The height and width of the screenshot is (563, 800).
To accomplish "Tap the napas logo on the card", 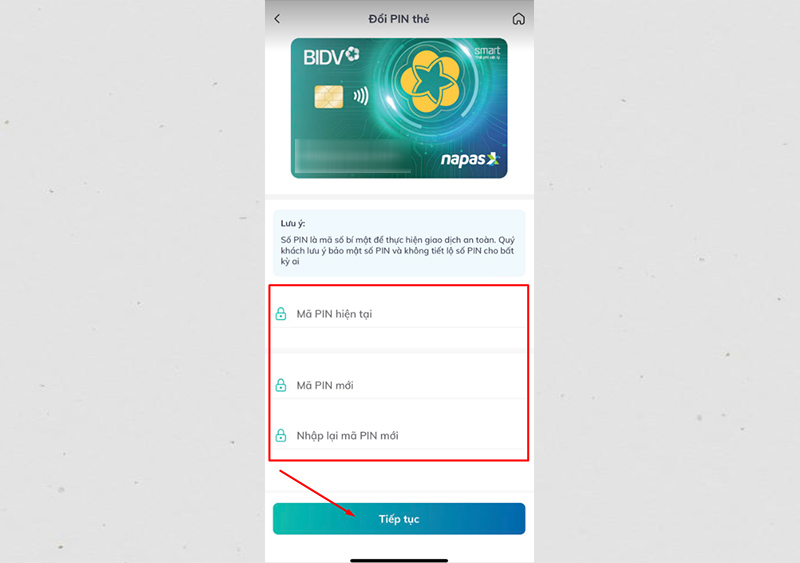I will (x=470, y=160).
